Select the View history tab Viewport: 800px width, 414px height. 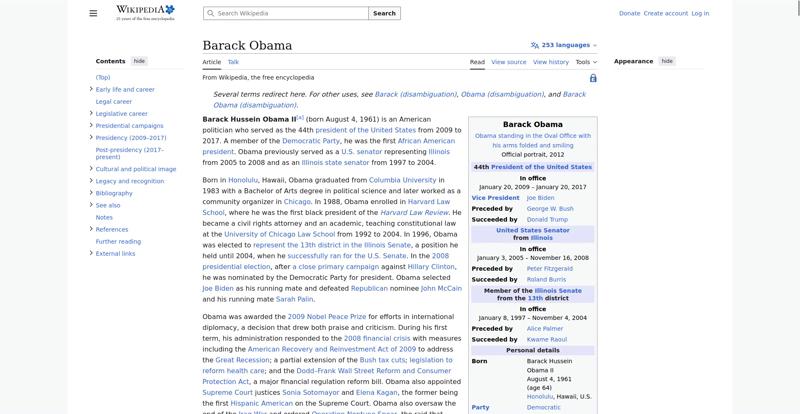tap(551, 62)
